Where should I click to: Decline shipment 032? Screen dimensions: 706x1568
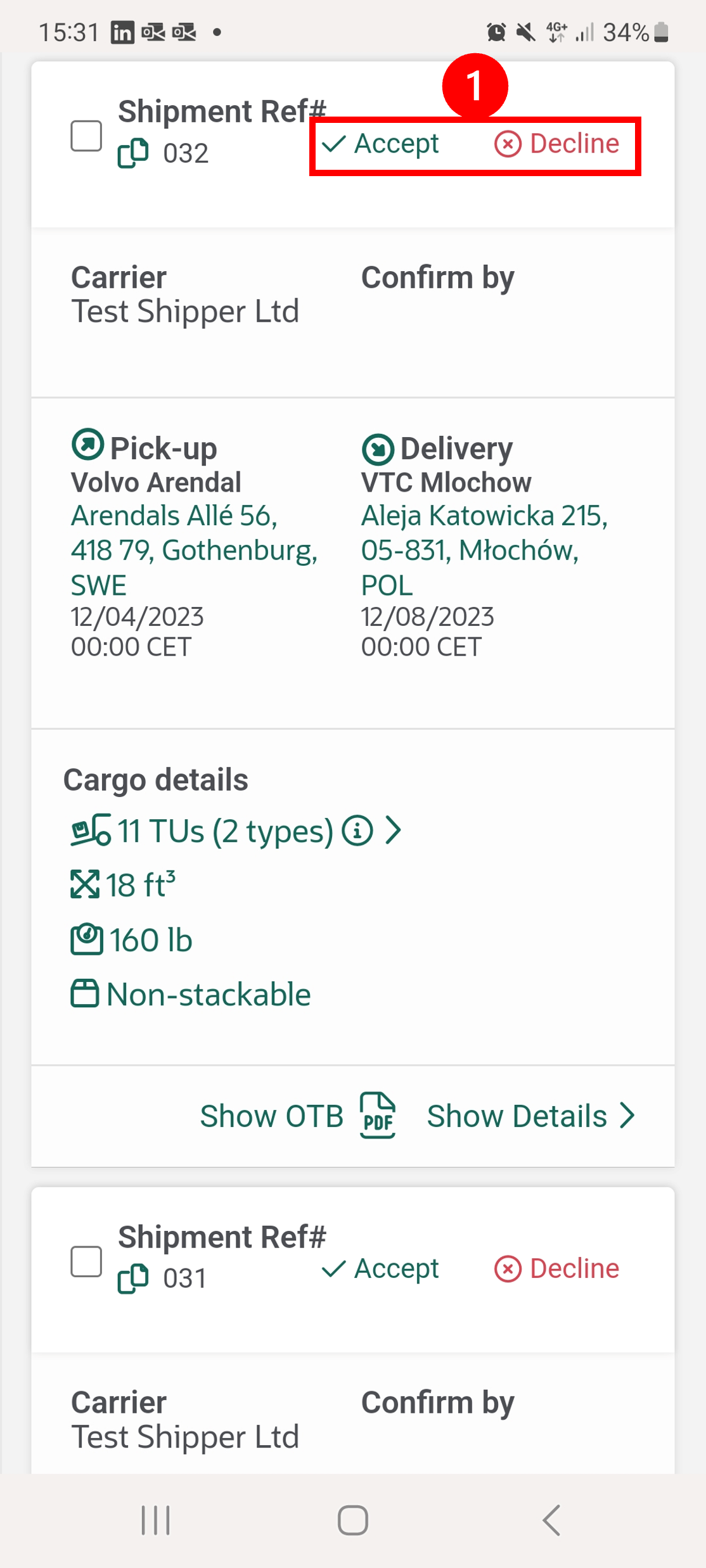pyautogui.click(x=556, y=144)
